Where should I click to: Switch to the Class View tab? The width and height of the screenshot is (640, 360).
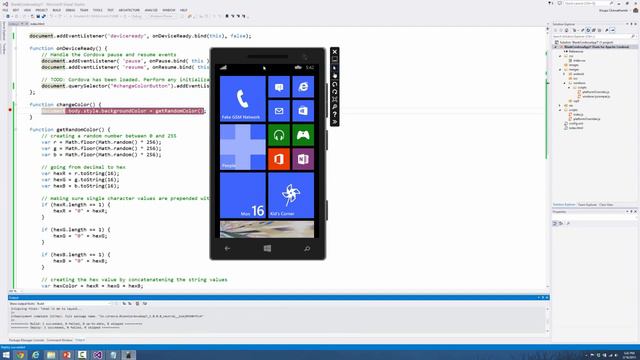(x=606, y=204)
